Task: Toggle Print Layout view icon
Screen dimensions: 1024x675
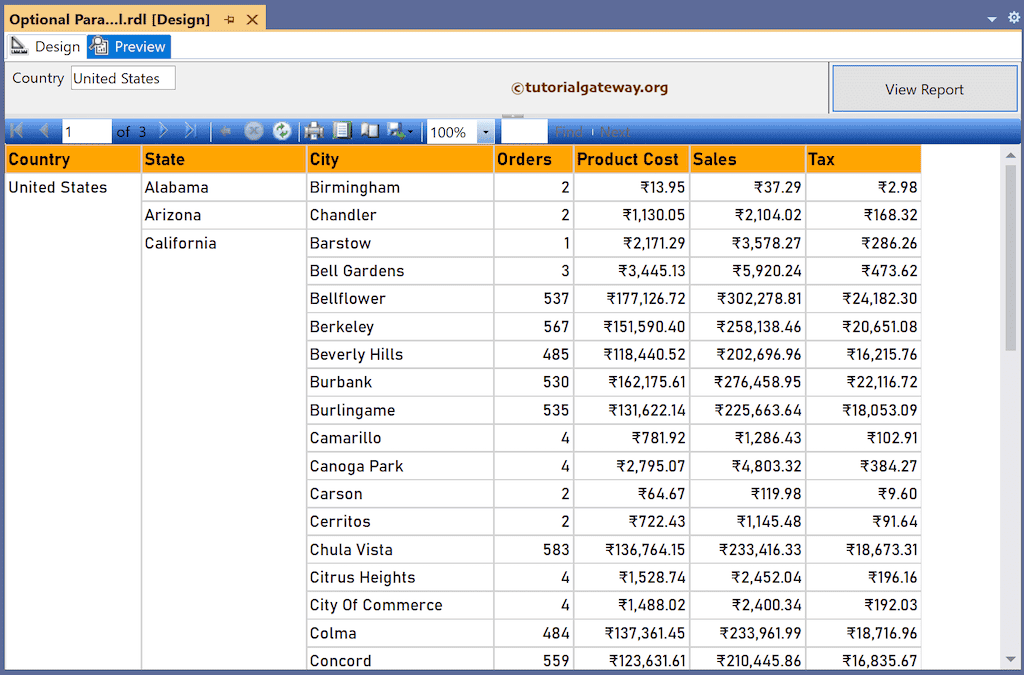Action: point(342,131)
